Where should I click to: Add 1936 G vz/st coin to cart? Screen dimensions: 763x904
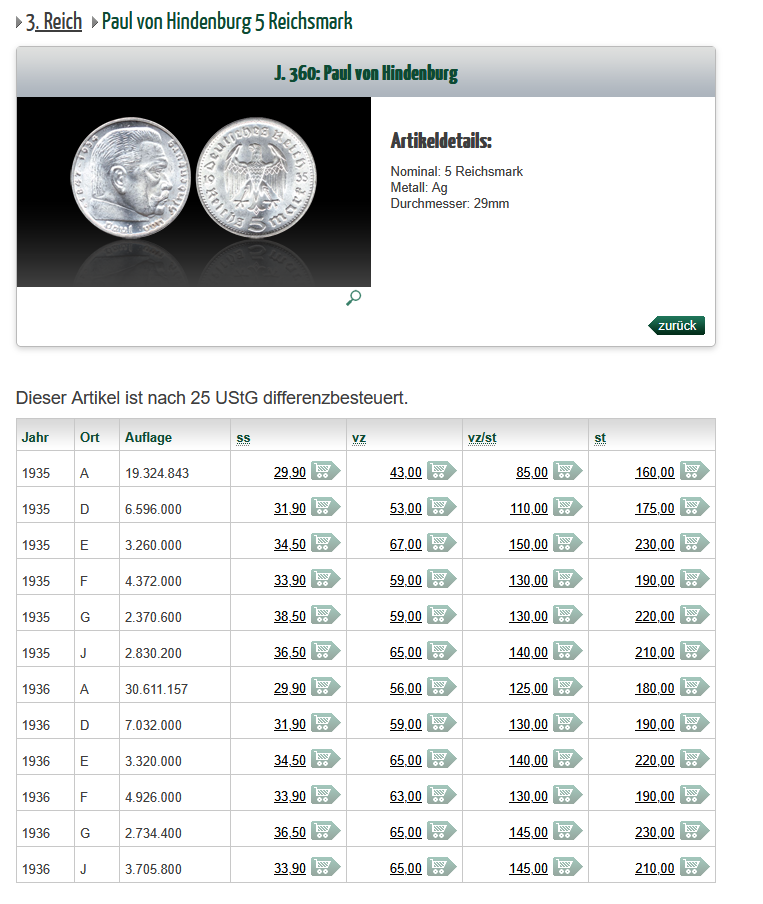click(567, 831)
